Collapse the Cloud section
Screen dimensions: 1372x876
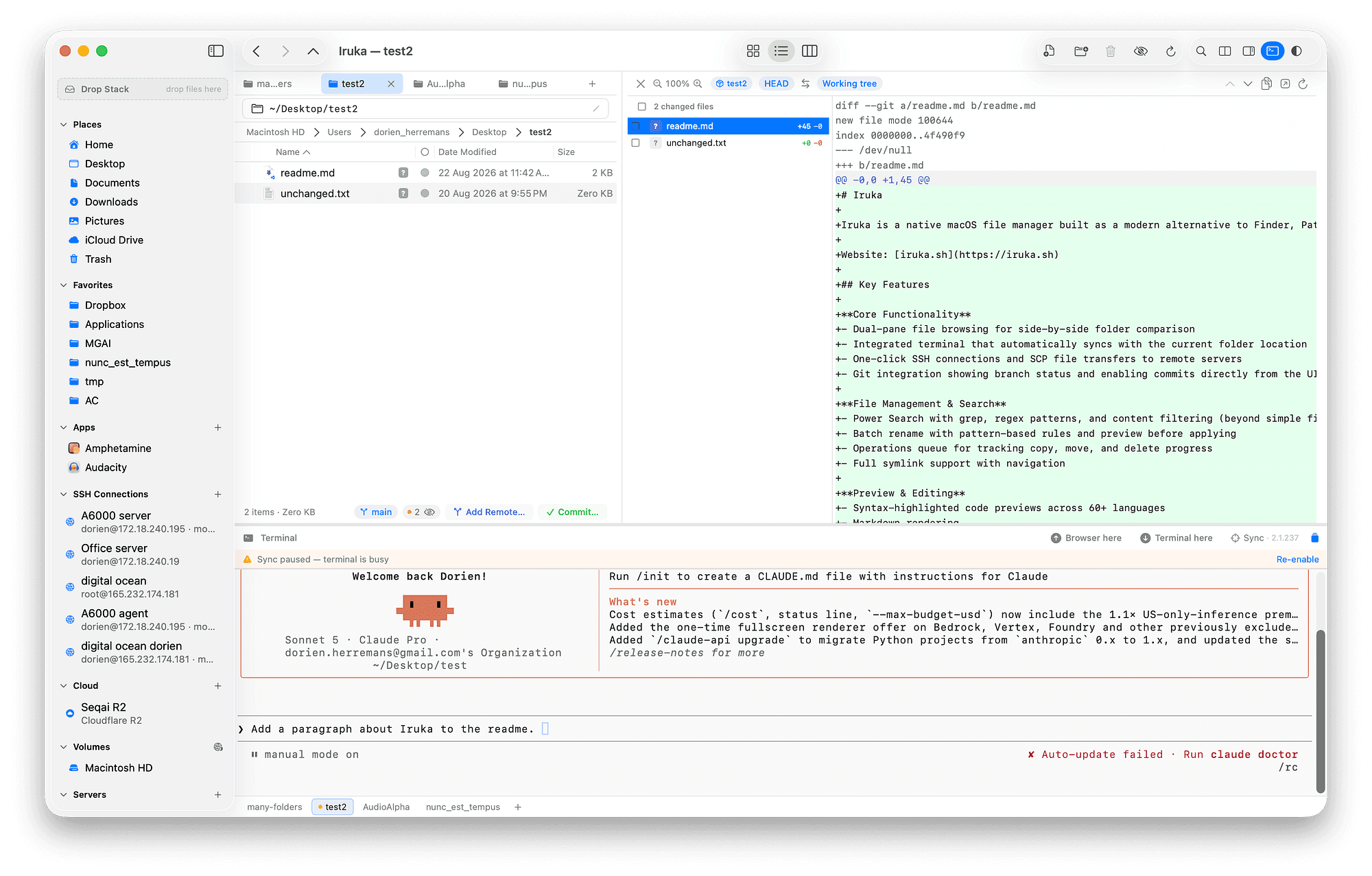(64, 685)
